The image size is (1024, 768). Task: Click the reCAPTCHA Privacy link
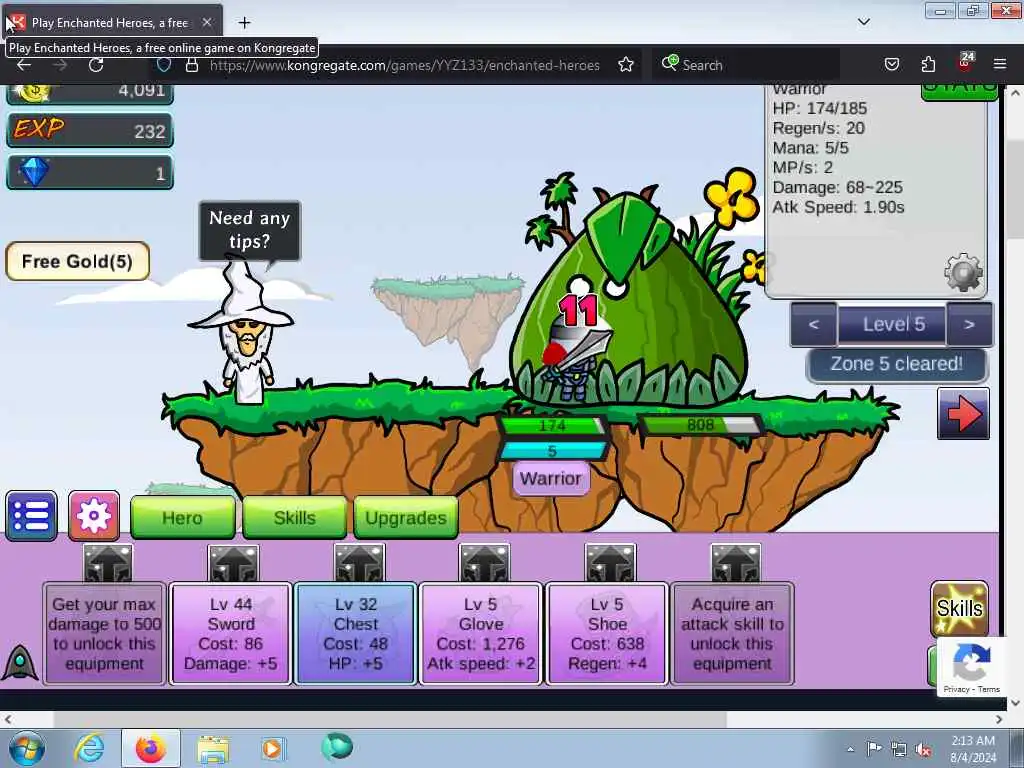click(956, 689)
